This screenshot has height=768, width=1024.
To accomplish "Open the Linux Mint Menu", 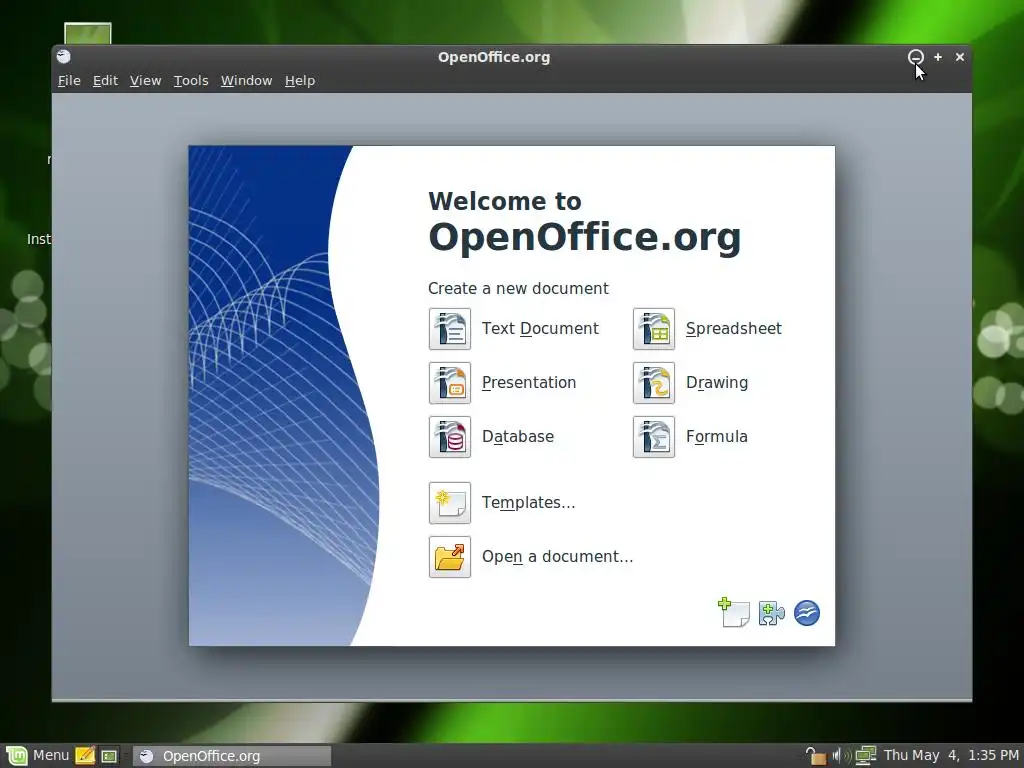I will [x=37, y=756].
